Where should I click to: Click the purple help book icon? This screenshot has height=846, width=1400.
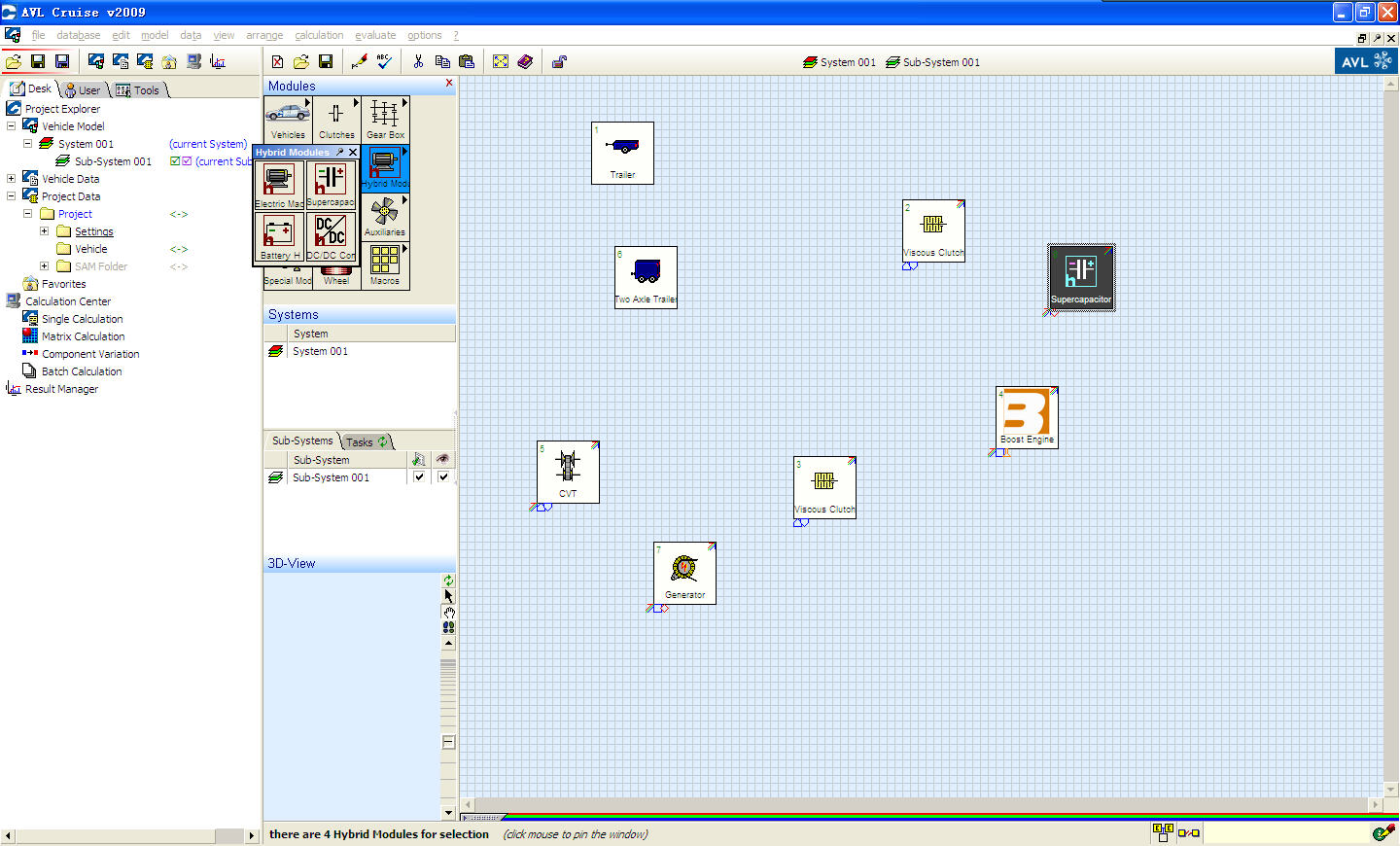click(x=525, y=61)
